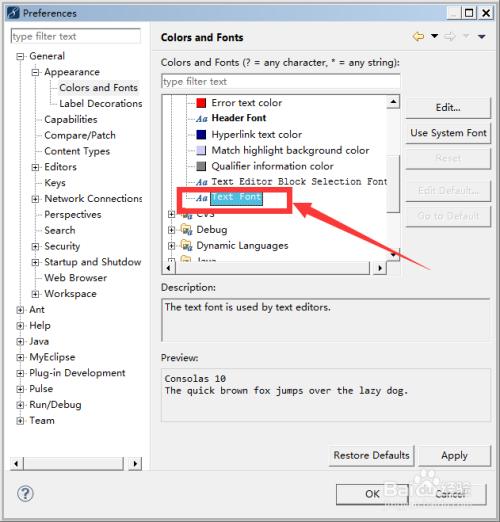The image size is (500, 522).
Task: Click the yellow back navigation arrow
Action: pos(419,36)
